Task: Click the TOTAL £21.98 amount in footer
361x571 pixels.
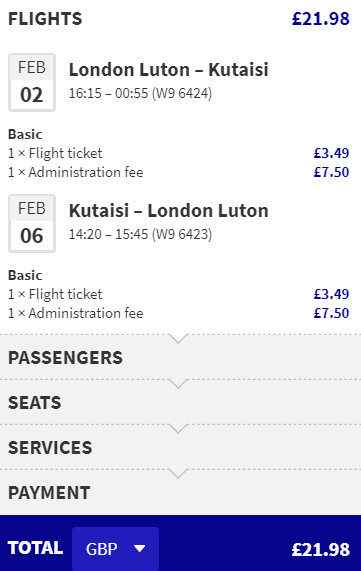Action: [321, 549]
